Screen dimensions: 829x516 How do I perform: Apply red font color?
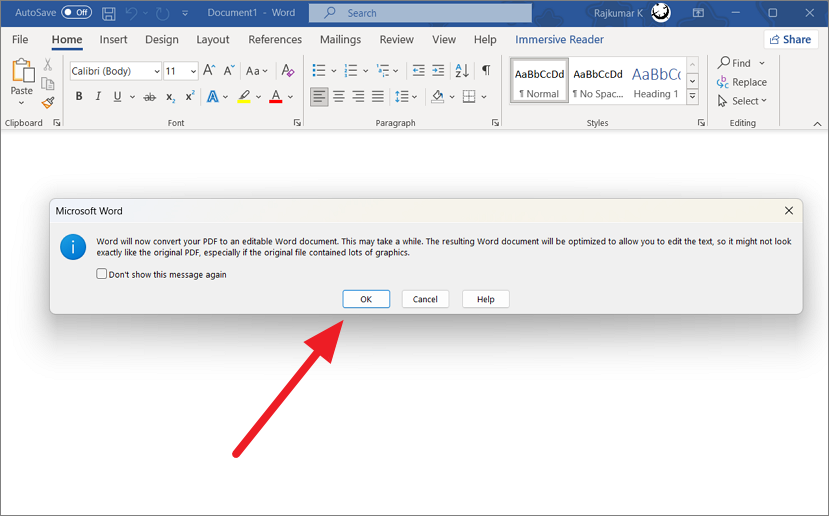click(x=275, y=97)
